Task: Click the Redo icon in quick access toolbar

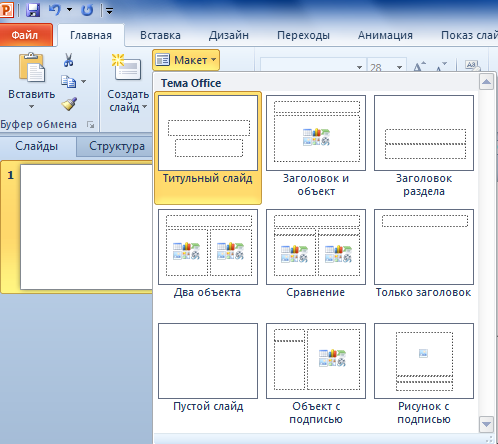Action: point(87,10)
